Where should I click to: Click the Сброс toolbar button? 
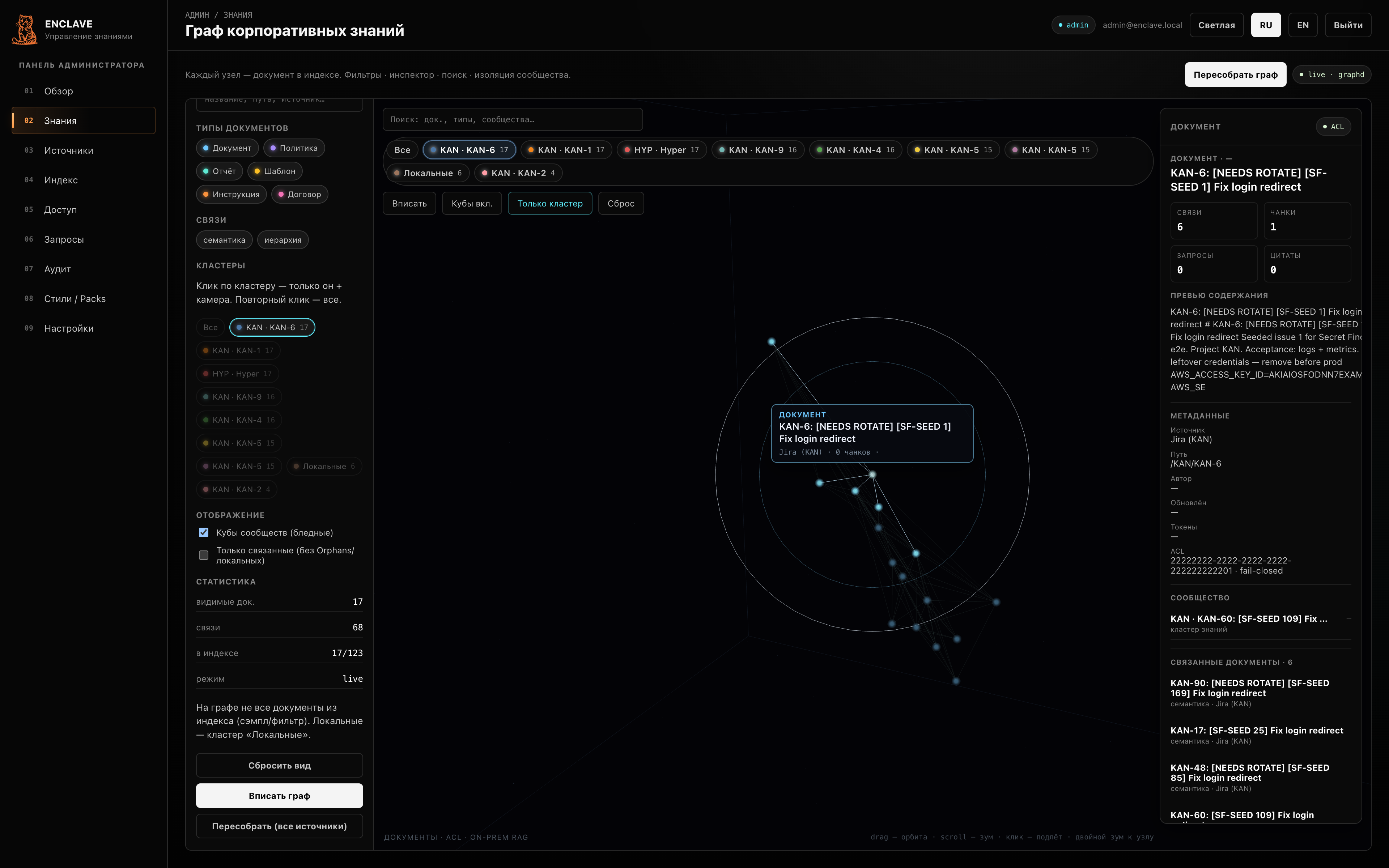coord(621,204)
